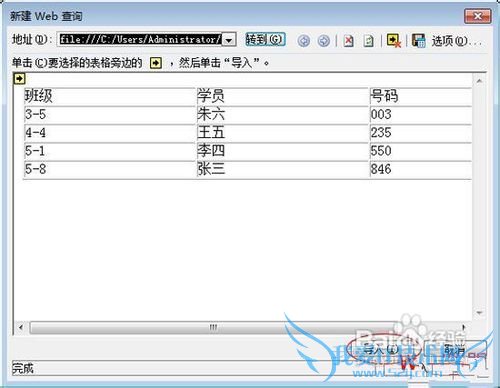500x388 pixels.
Task: Click the Refresh page icon
Action: pos(368,41)
